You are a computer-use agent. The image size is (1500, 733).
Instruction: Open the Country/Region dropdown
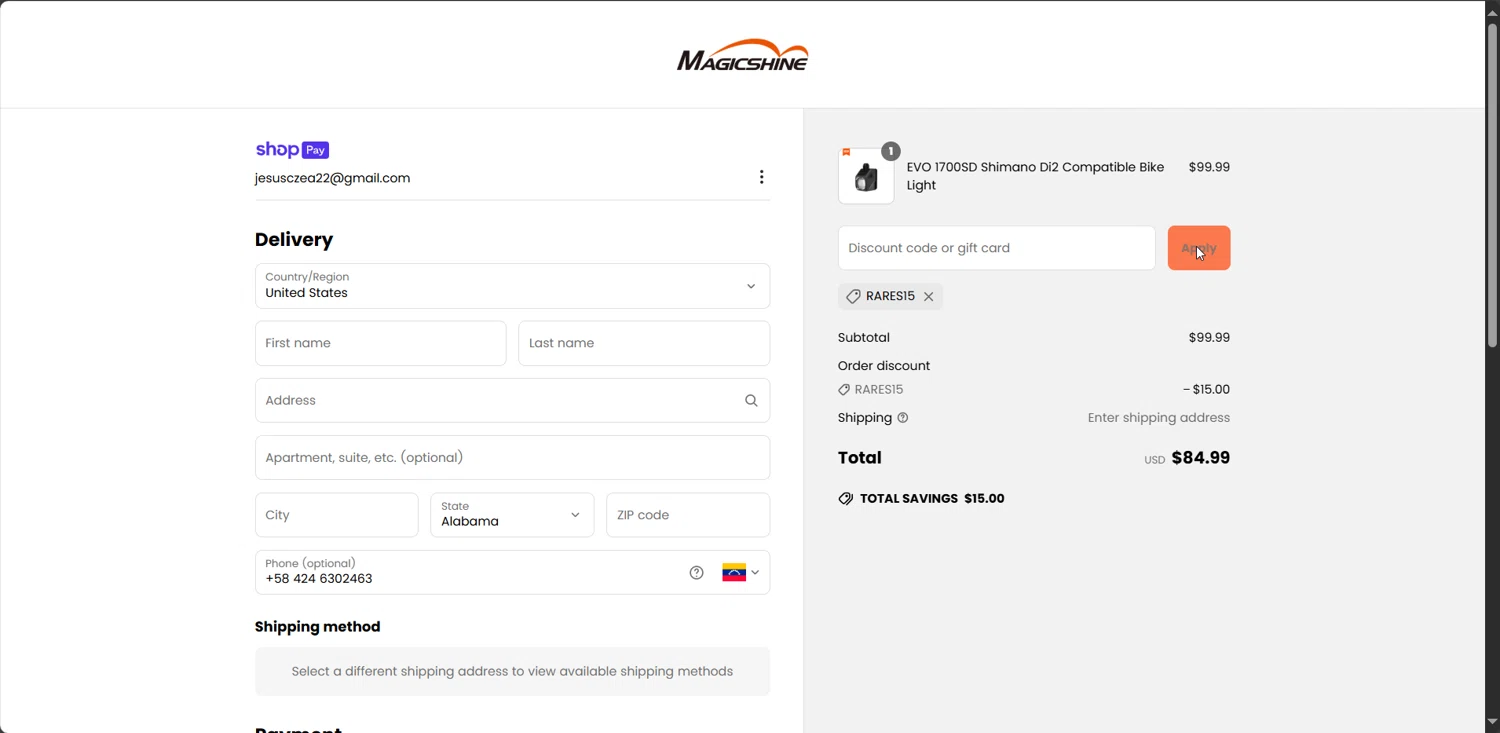coord(512,286)
